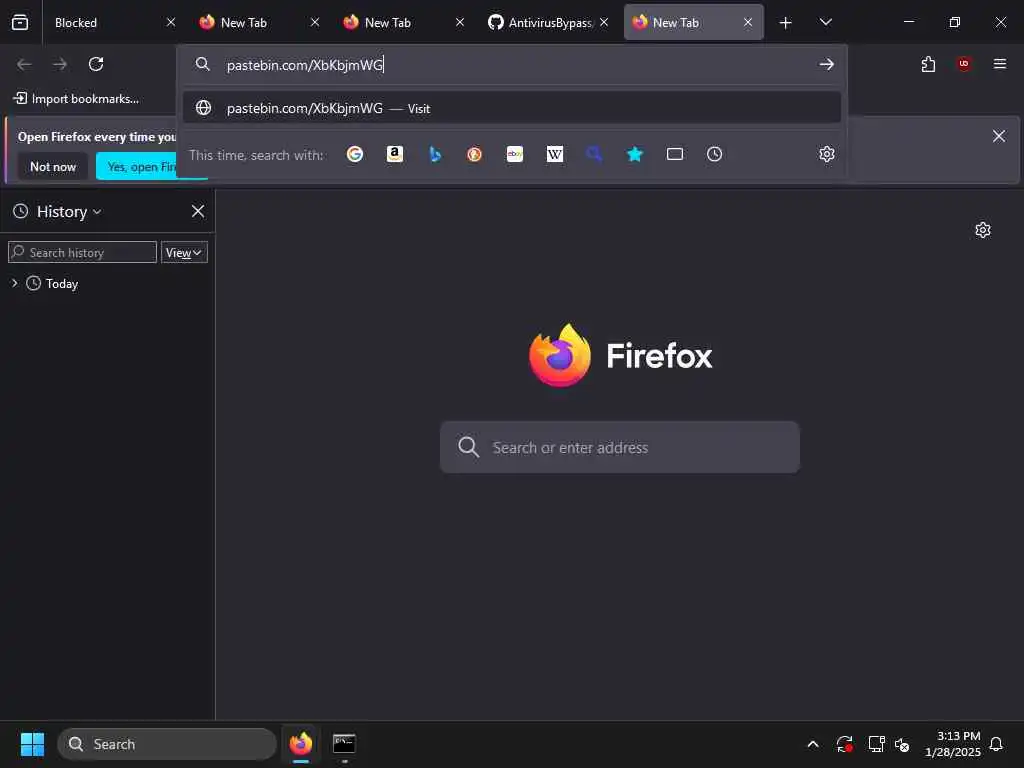The width and height of the screenshot is (1024, 768).
Task: Click the address bar go arrow
Action: tap(826, 64)
